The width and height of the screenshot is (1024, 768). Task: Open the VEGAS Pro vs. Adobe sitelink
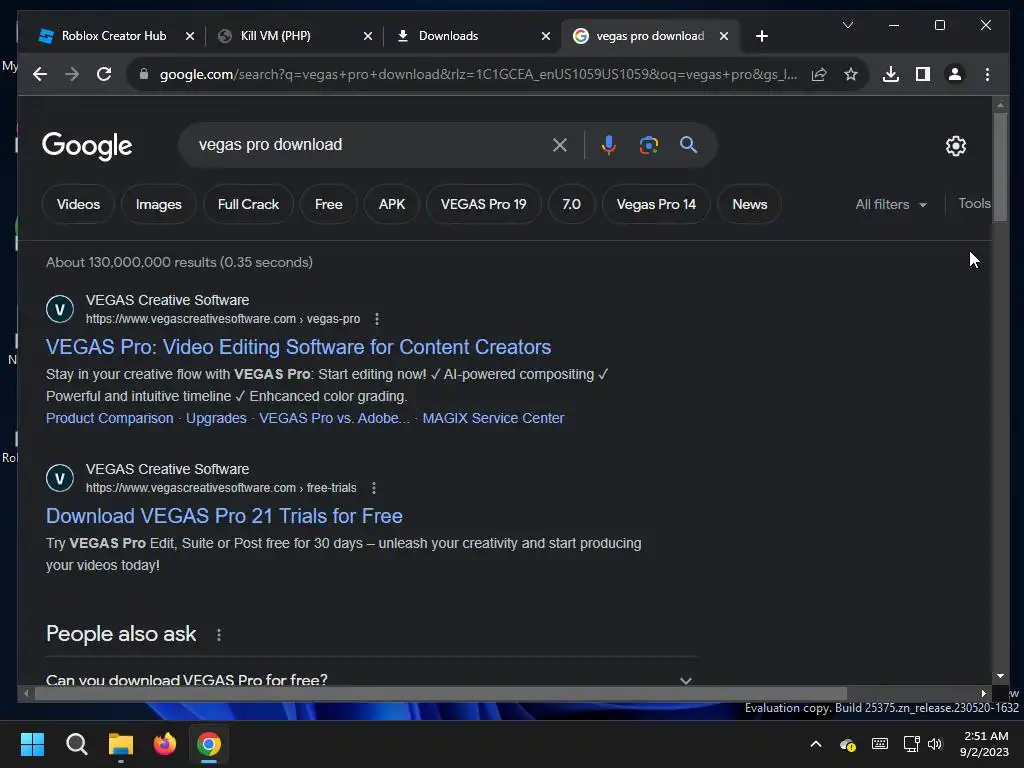334,418
